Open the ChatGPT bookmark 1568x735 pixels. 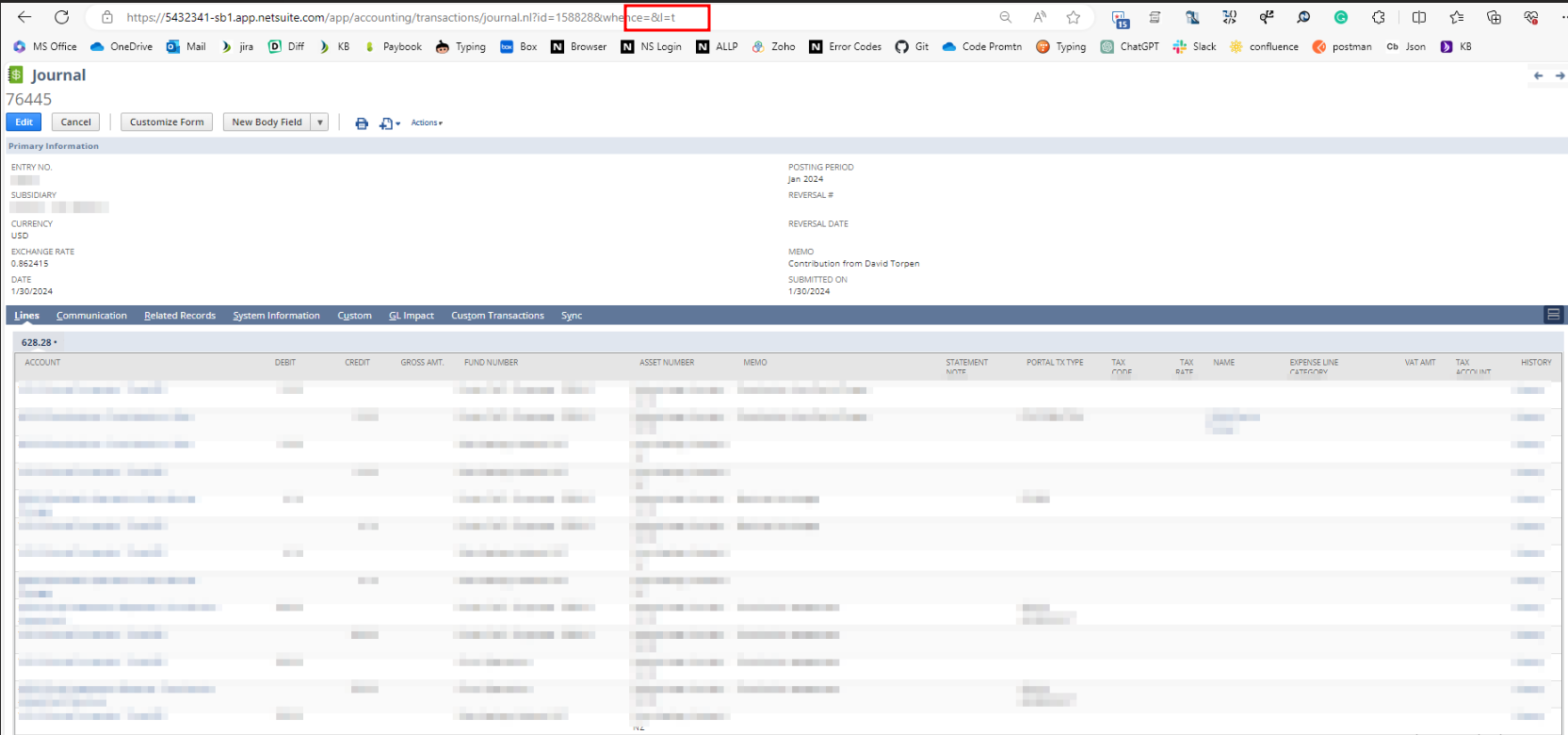click(1130, 46)
